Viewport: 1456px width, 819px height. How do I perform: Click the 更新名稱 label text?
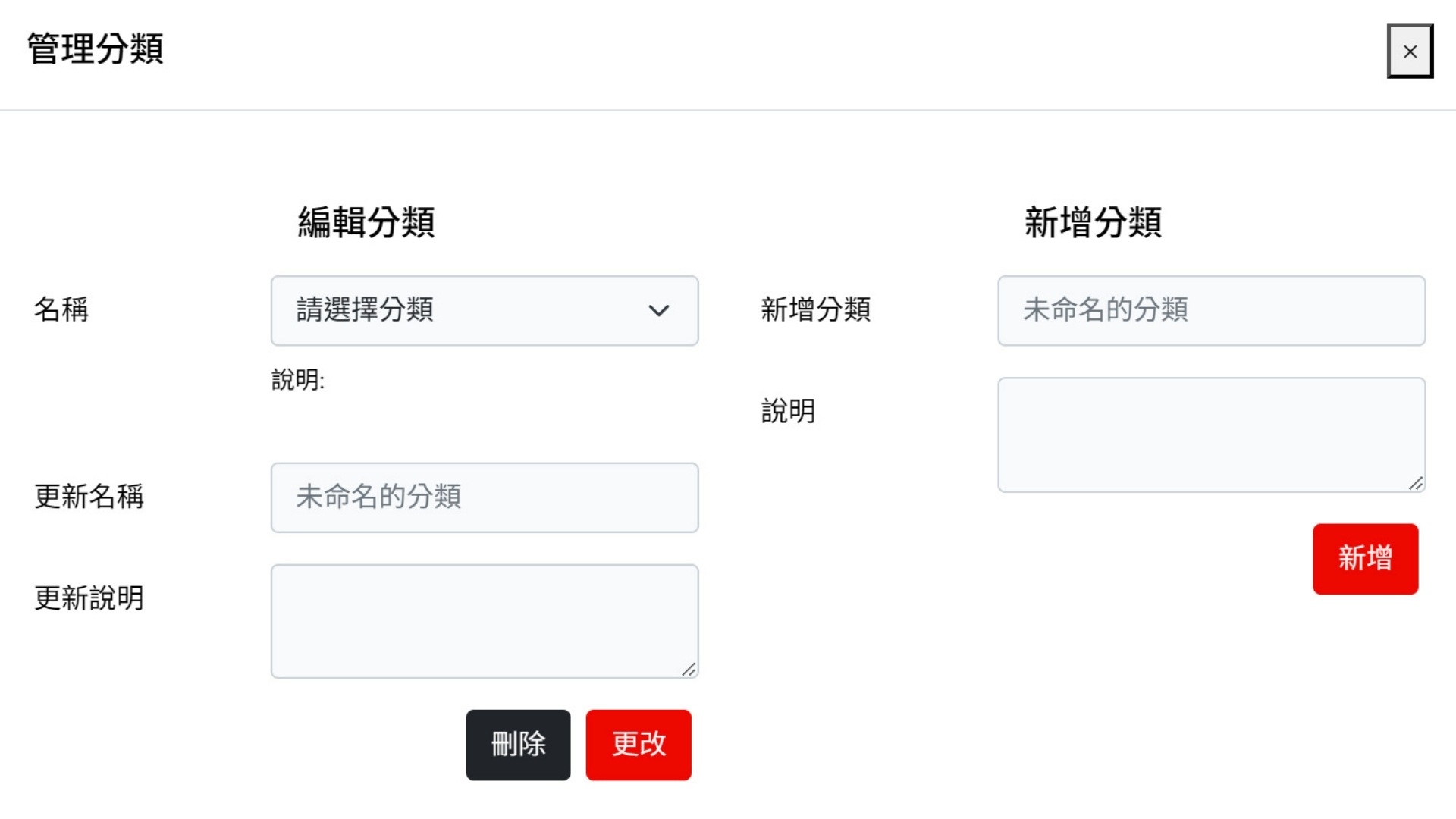coord(89,497)
